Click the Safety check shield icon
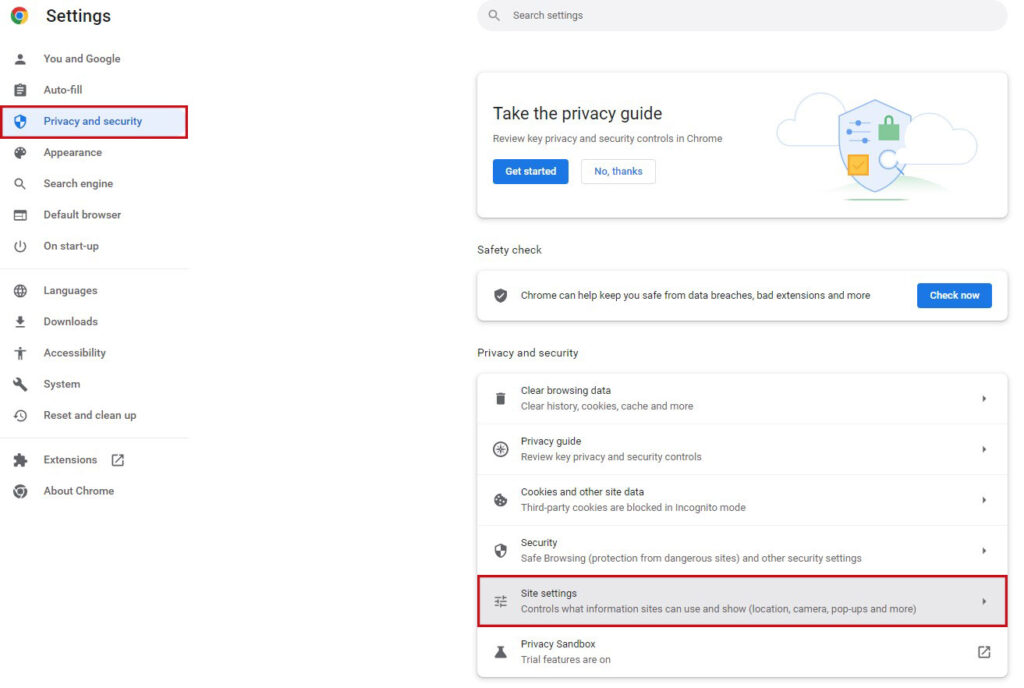Screen dimensions: 1024x688 (x=501, y=295)
